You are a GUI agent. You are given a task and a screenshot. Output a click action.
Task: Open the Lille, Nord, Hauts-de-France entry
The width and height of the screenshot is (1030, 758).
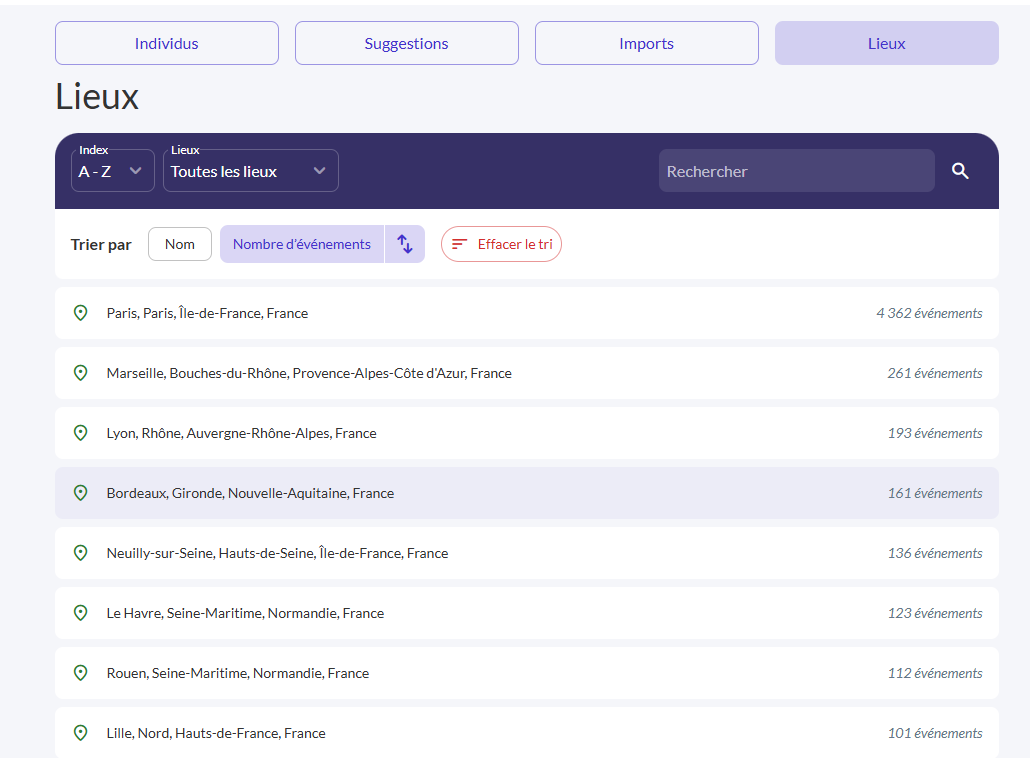[527, 732]
